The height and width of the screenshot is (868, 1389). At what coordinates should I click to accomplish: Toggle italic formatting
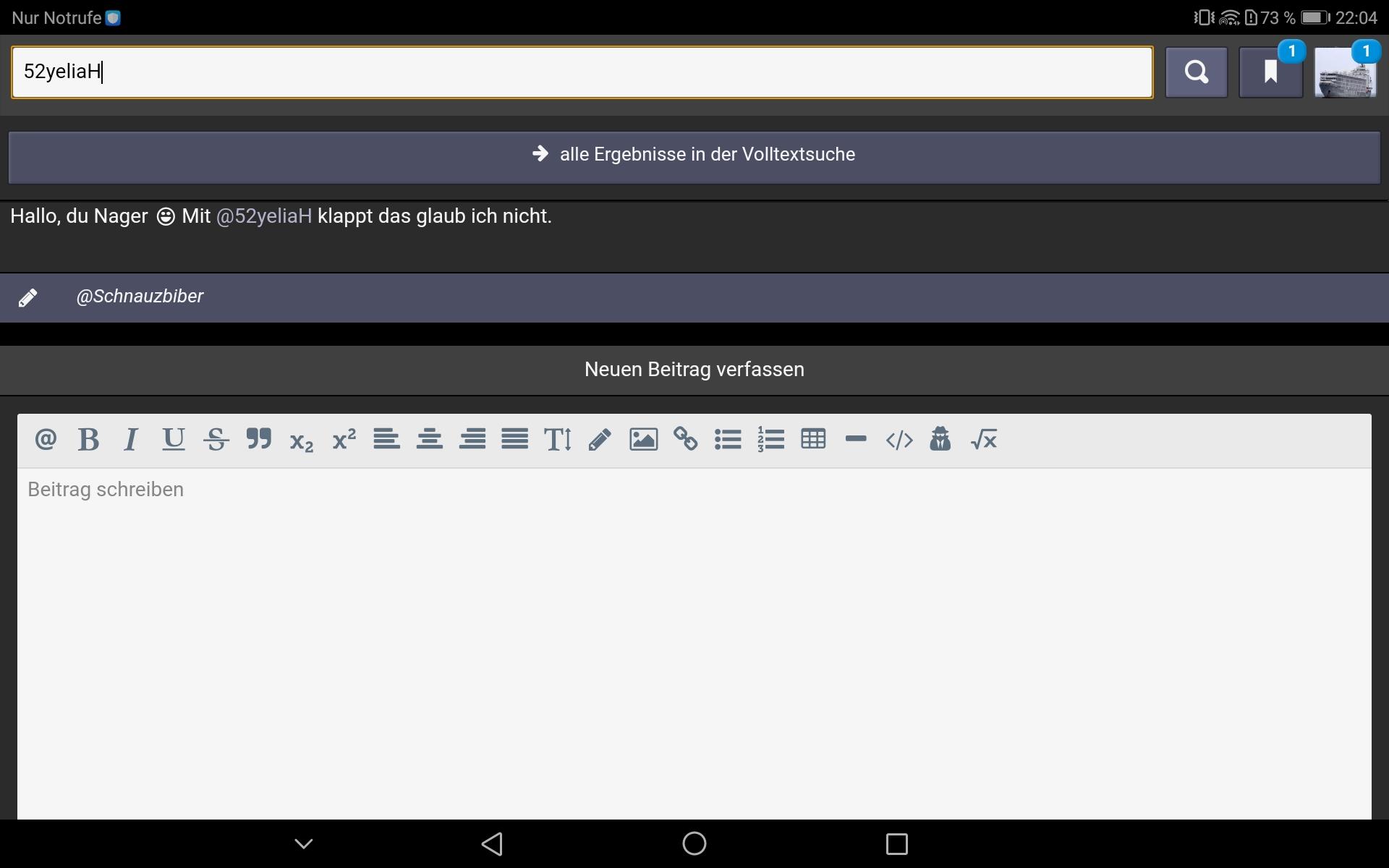[x=131, y=439]
